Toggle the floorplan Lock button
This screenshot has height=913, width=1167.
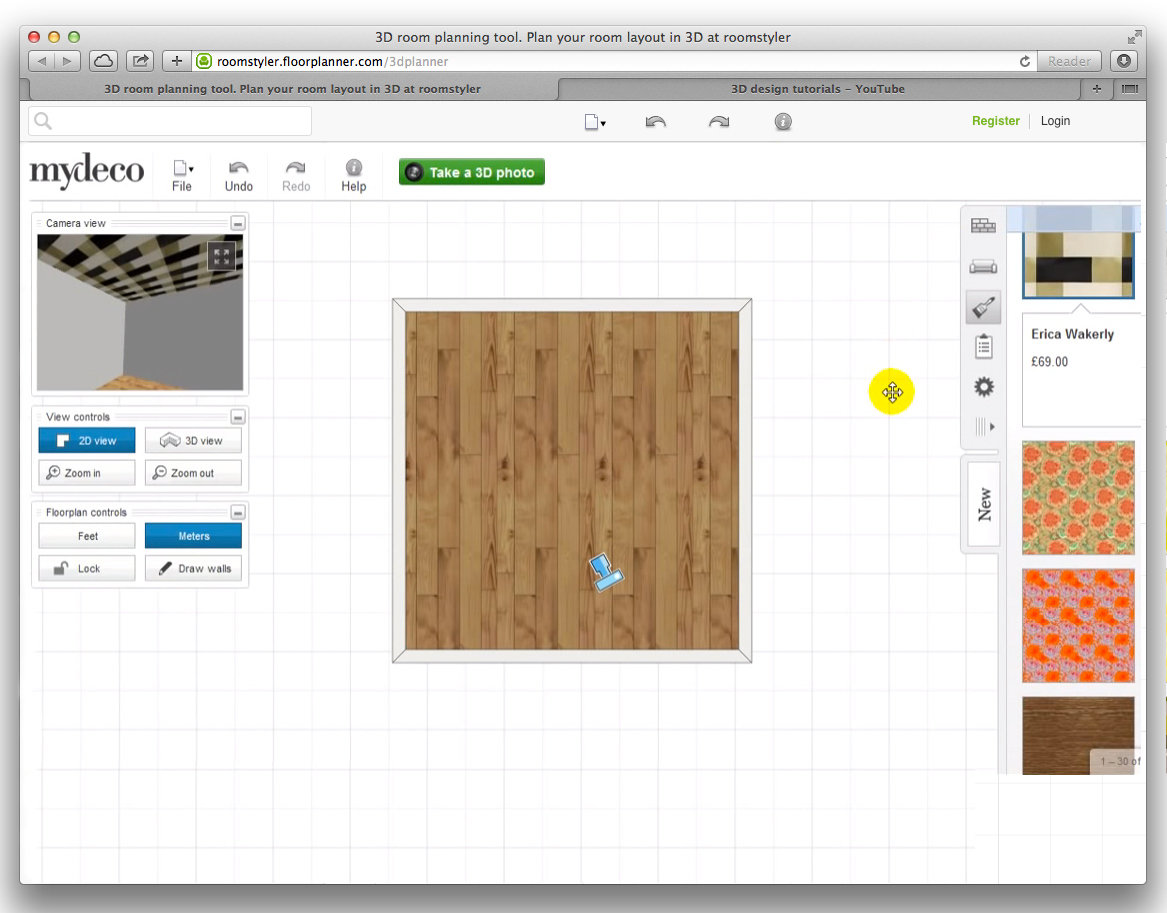click(x=87, y=568)
